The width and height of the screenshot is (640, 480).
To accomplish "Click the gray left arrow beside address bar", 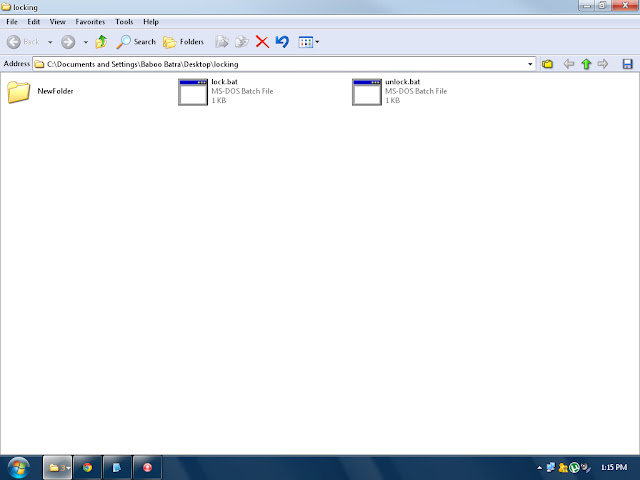I will point(569,64).
